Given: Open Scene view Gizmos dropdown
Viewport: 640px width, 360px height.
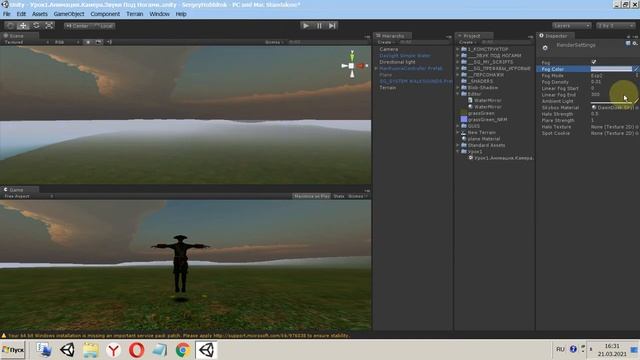Looking at the screenshot, I should coord(274,42).
